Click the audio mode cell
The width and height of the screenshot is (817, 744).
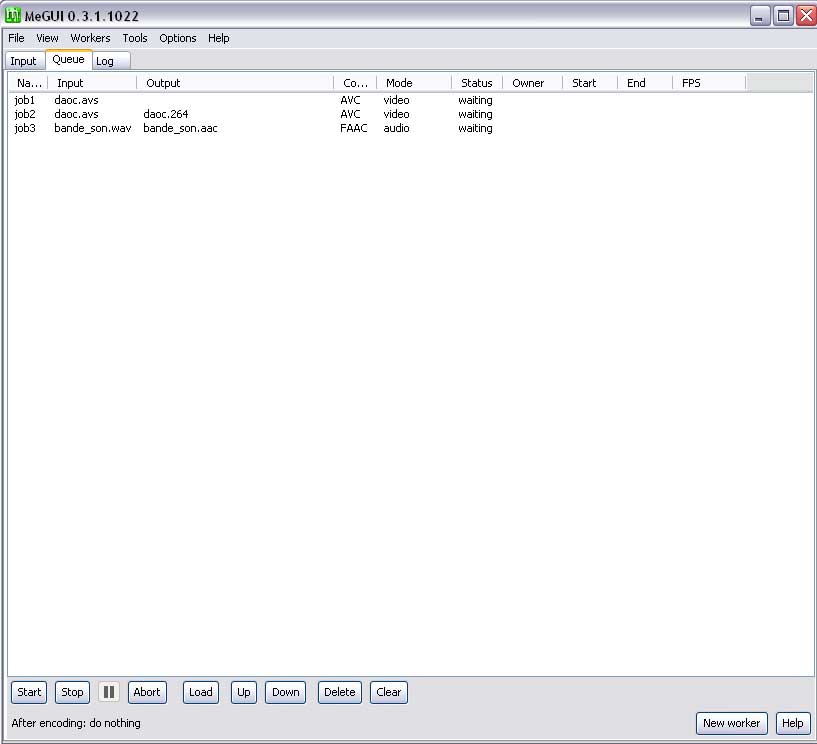click(x=397, y=128)
